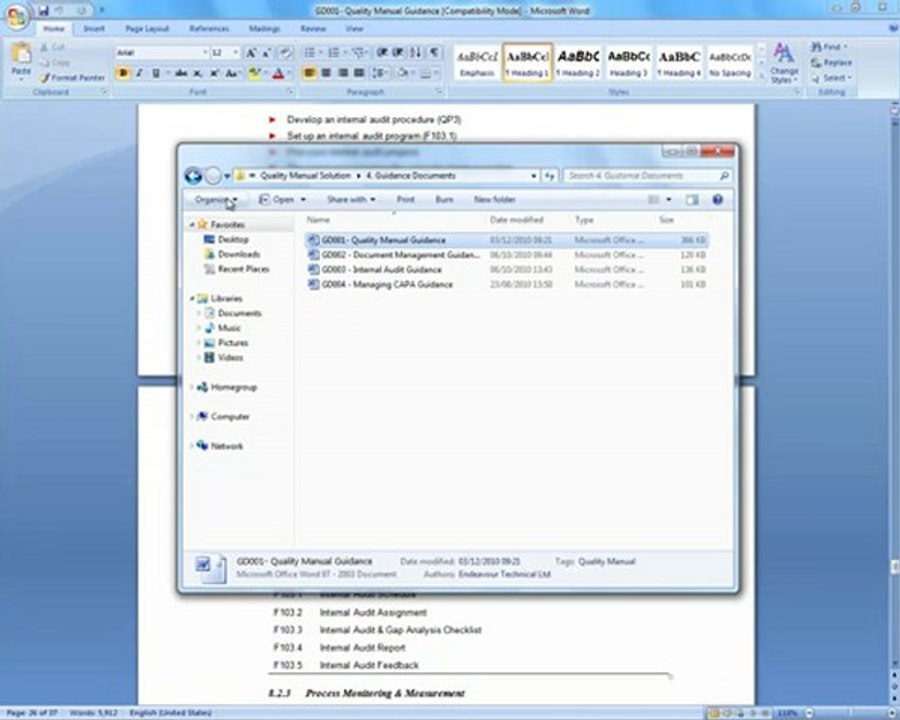Toggle Superscript formatting
Screen dimensions: 900x720
[214, 73]
